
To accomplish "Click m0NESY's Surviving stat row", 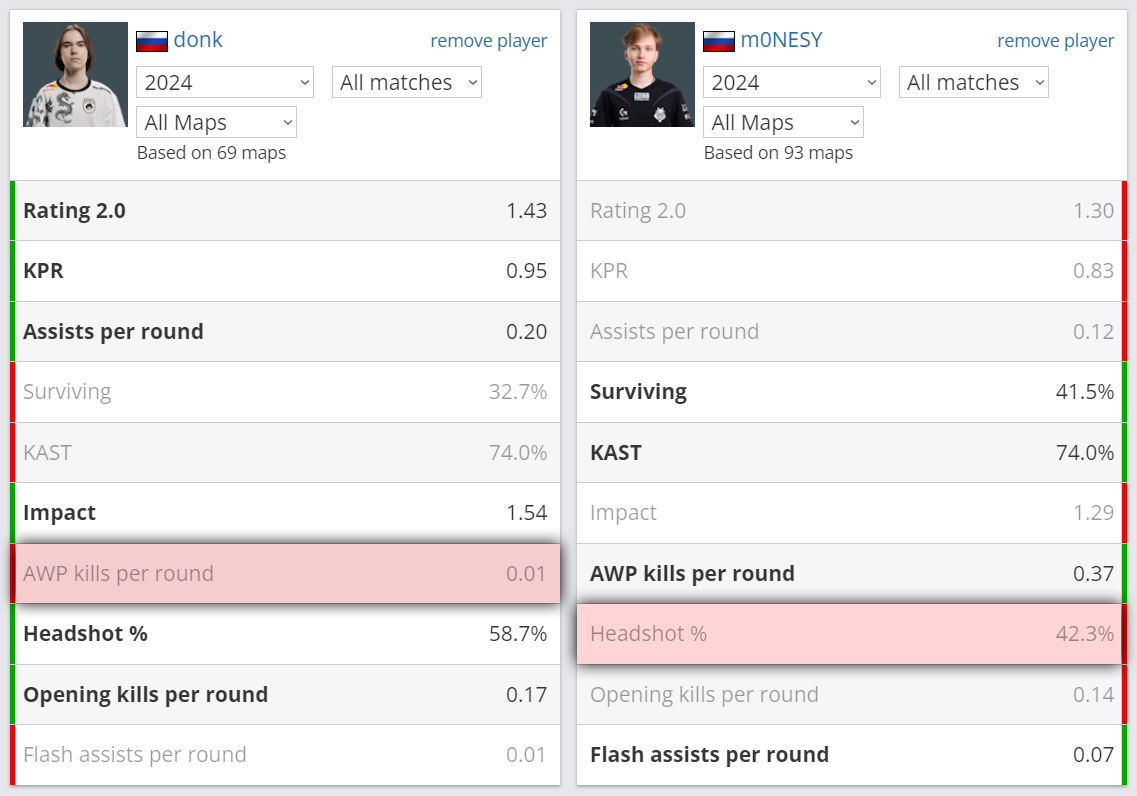I will (x=852, y=392).
